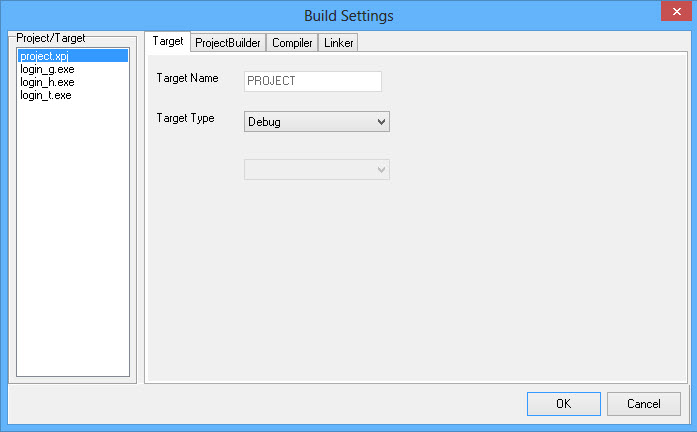The height and width of the screenshot is (432, 697).
Task: Select login_h.exe target
Action: (47, 82)
